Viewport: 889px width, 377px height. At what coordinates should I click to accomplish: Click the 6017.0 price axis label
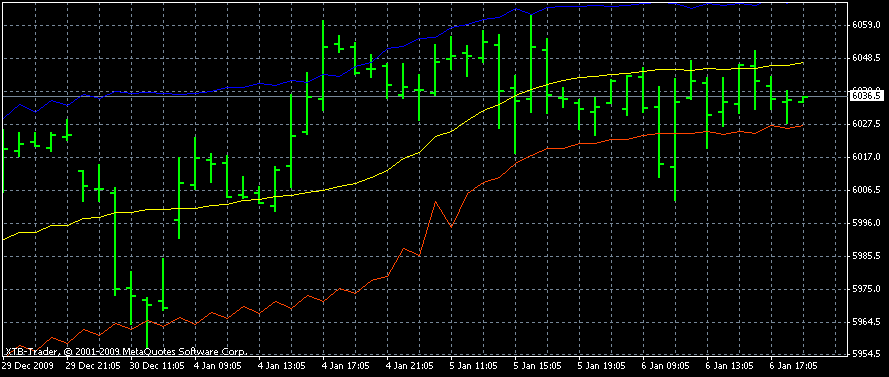coord(866,156)
